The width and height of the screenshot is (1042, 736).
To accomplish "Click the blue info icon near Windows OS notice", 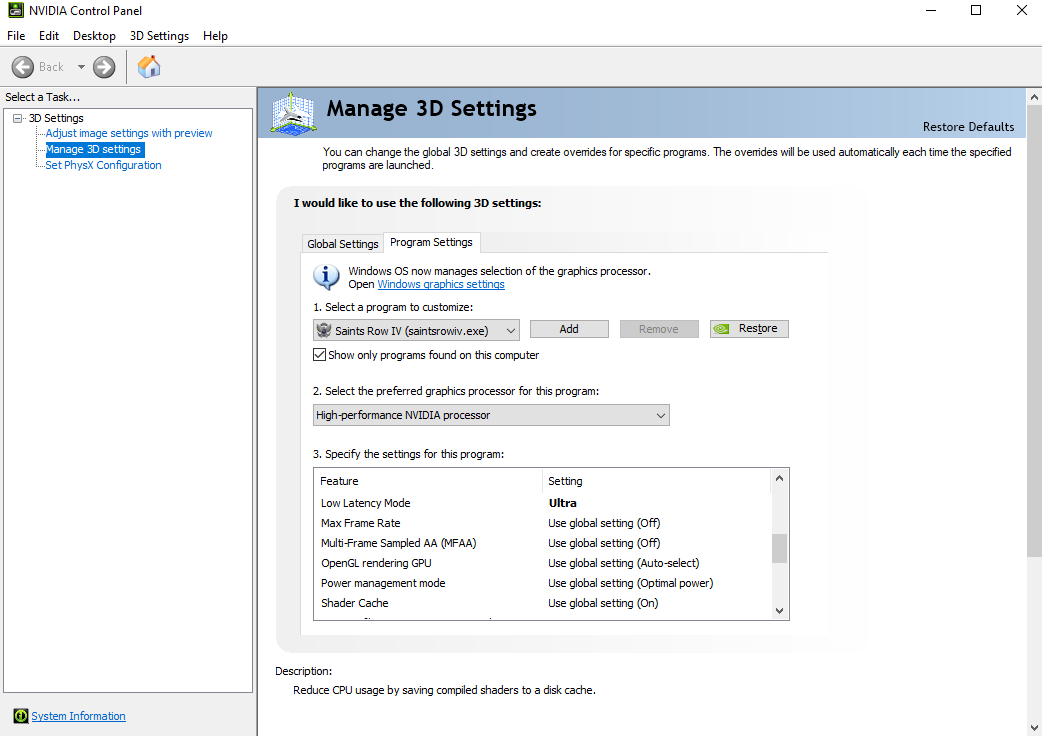I will (326, 277).
